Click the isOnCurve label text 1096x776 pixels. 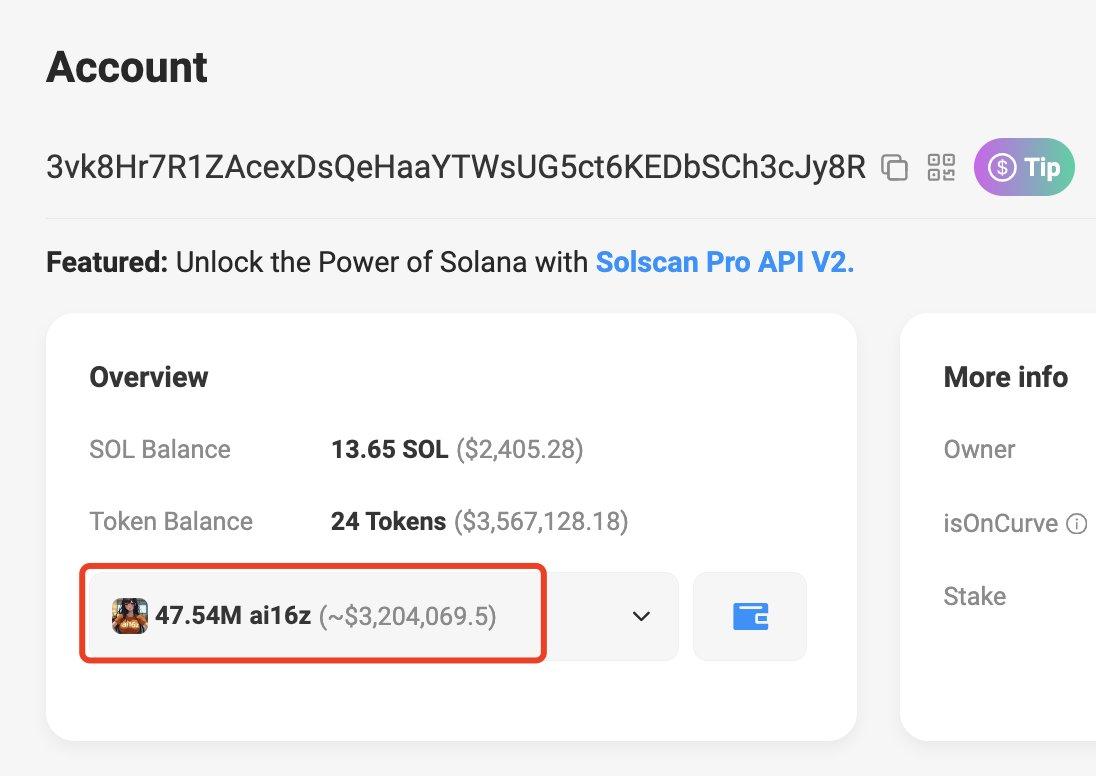point(1000,523)
